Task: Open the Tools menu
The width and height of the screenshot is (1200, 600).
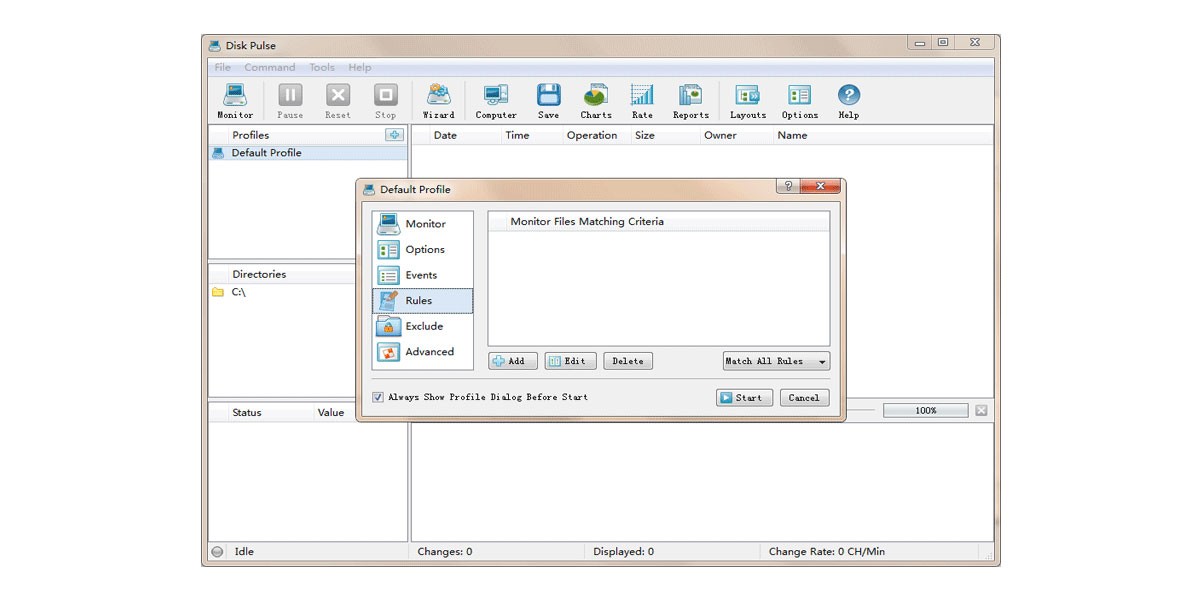Action: tap(322, 68)
